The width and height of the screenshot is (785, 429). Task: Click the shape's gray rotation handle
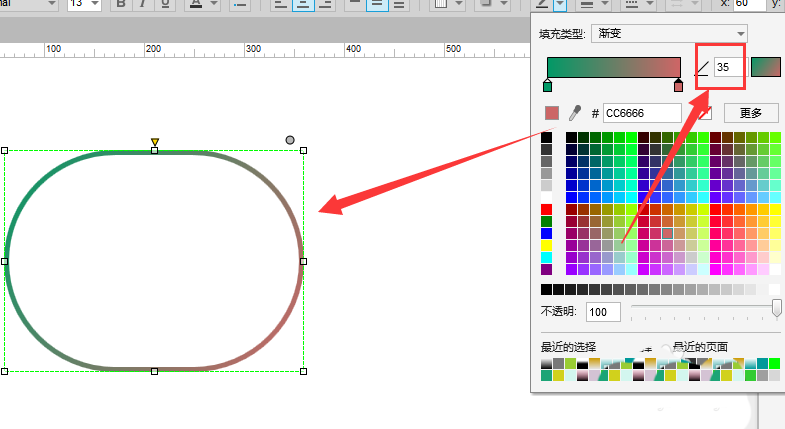[x=290, y=140]
